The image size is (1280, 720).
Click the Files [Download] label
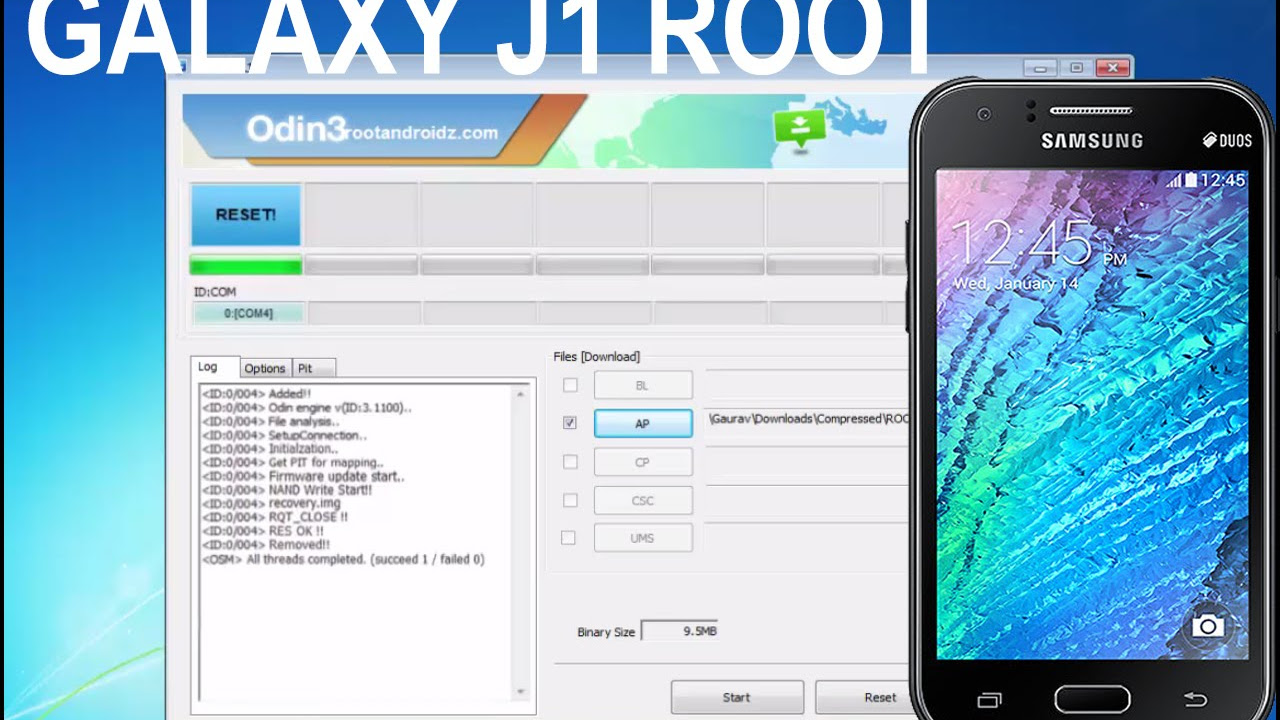click(x=597, y=357)
